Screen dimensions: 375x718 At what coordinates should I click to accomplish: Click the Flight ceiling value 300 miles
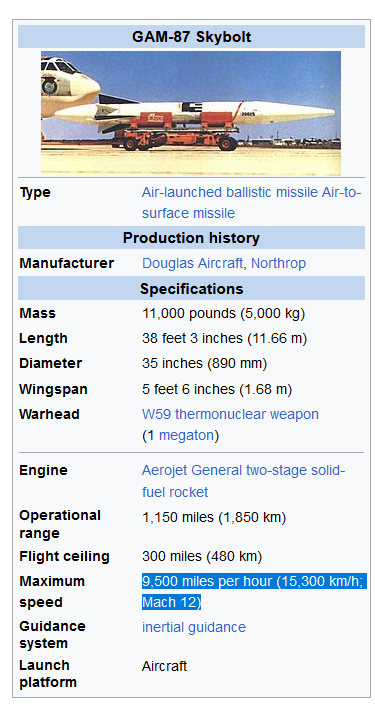202,557
